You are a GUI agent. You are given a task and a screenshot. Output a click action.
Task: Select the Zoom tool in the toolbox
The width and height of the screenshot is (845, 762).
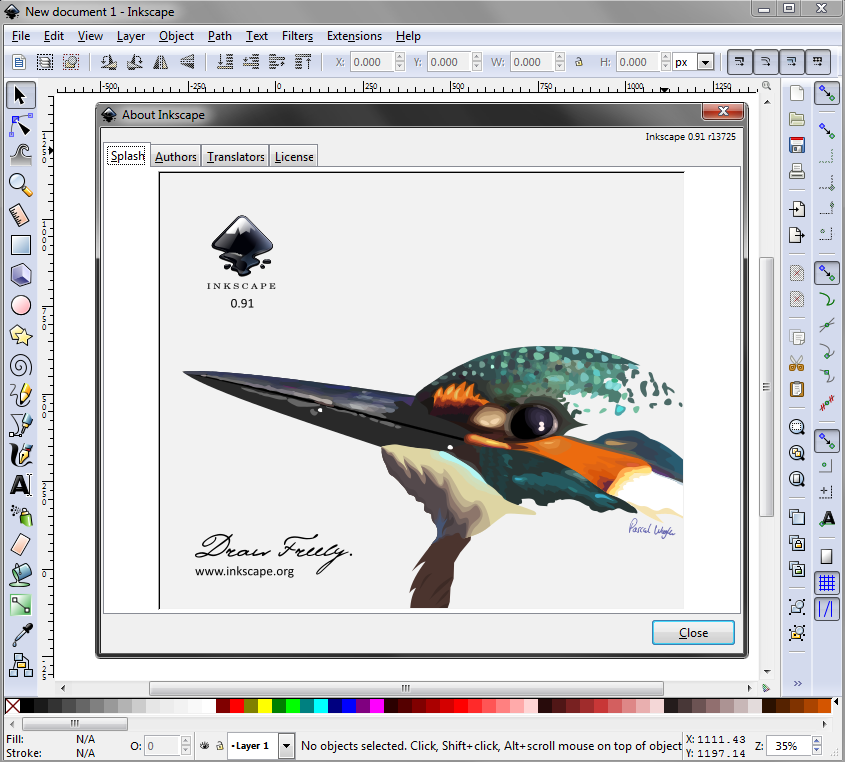(x=21, y=185)
